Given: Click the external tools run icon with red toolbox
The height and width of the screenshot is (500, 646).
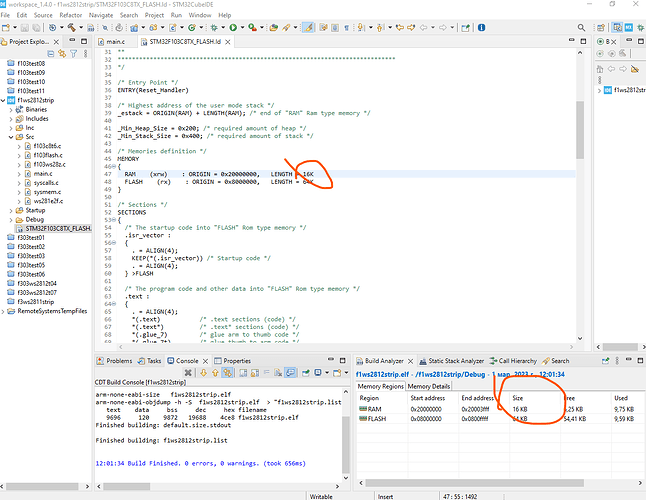Looking at the screenshot, I should (x=253, y=28).
